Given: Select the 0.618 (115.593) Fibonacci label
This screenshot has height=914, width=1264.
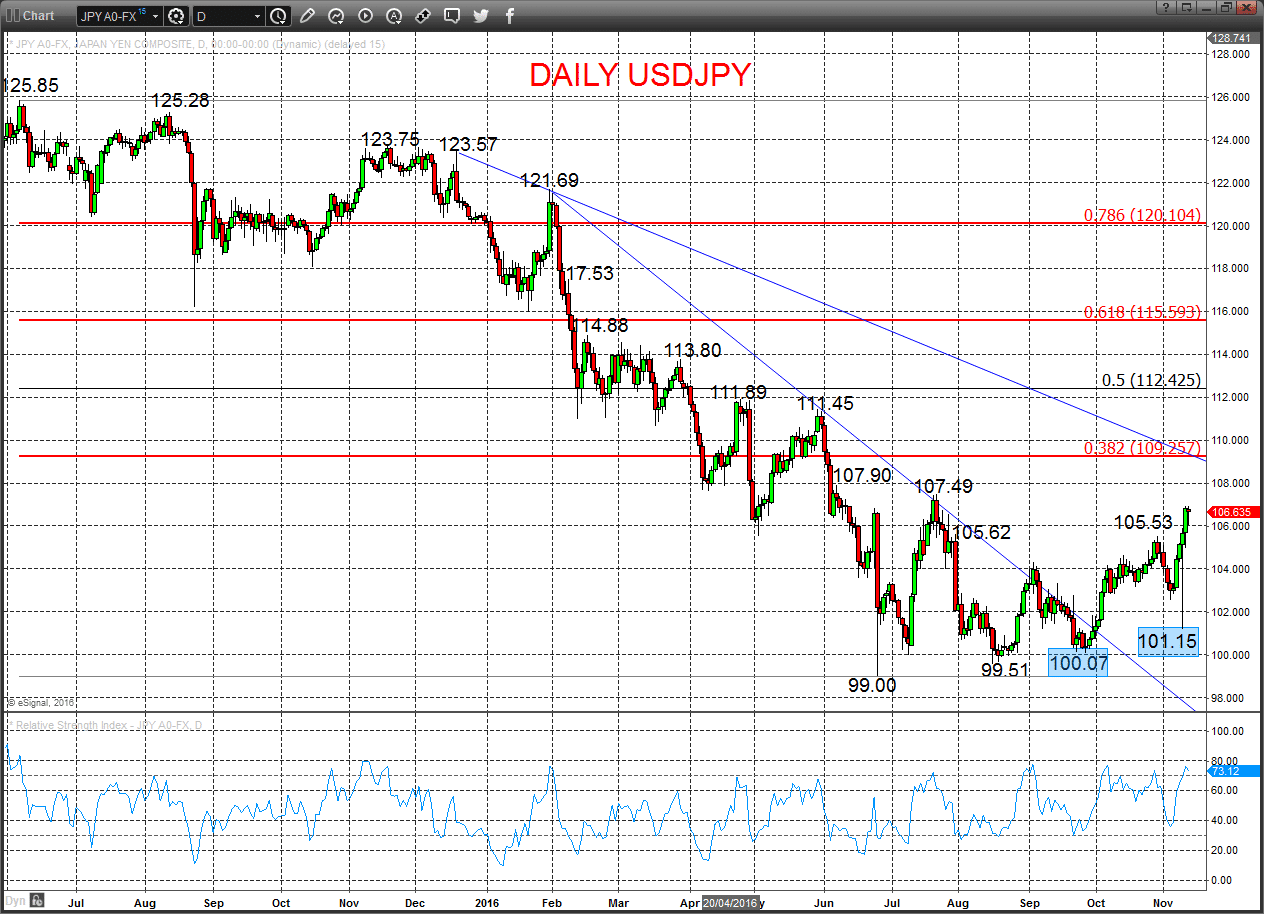Looking at the screenshot, I should coord(1141,311).
